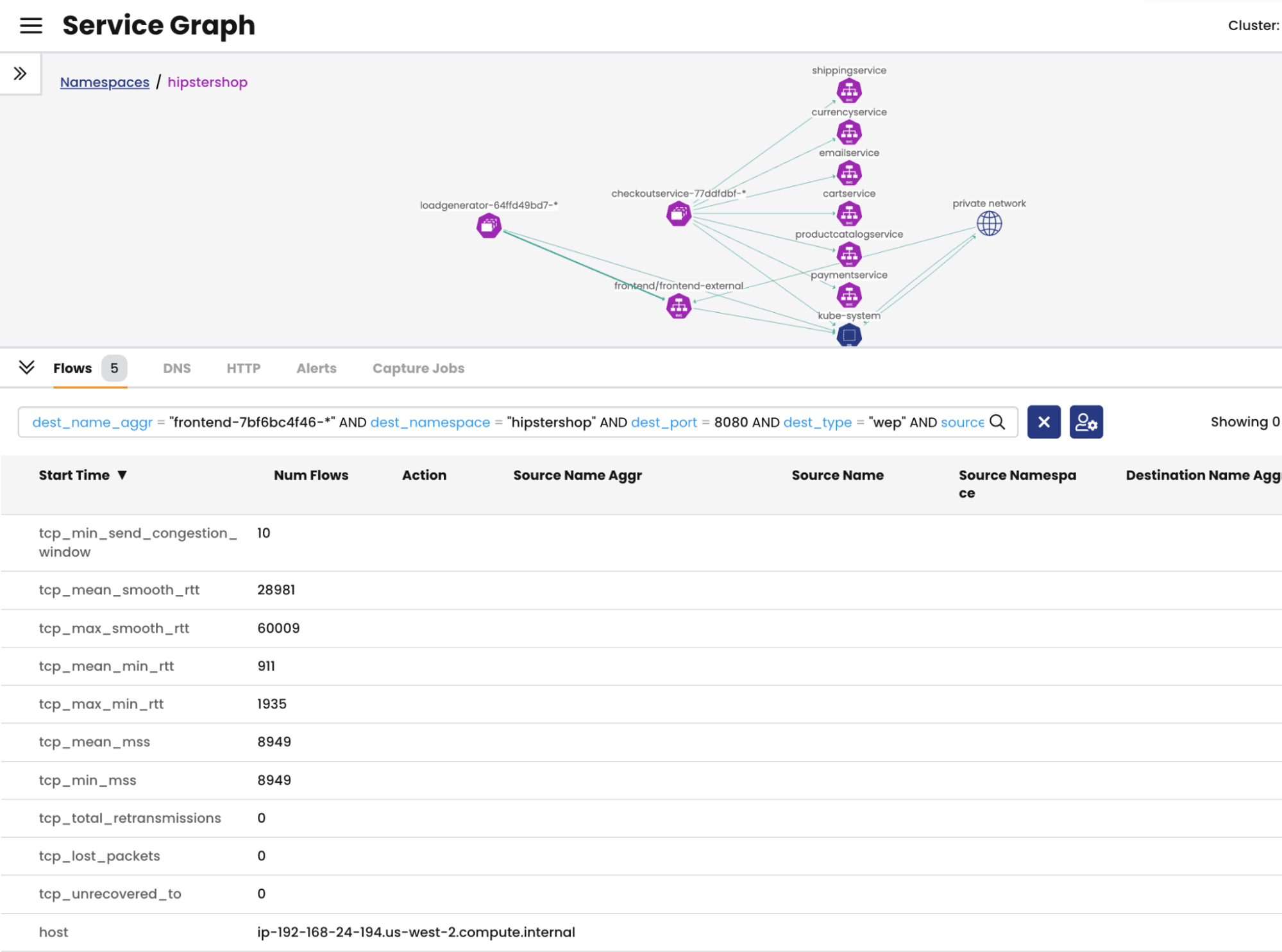Run the filter search magnifier
The image size is (1282, 952).
(x=997, y=422)
